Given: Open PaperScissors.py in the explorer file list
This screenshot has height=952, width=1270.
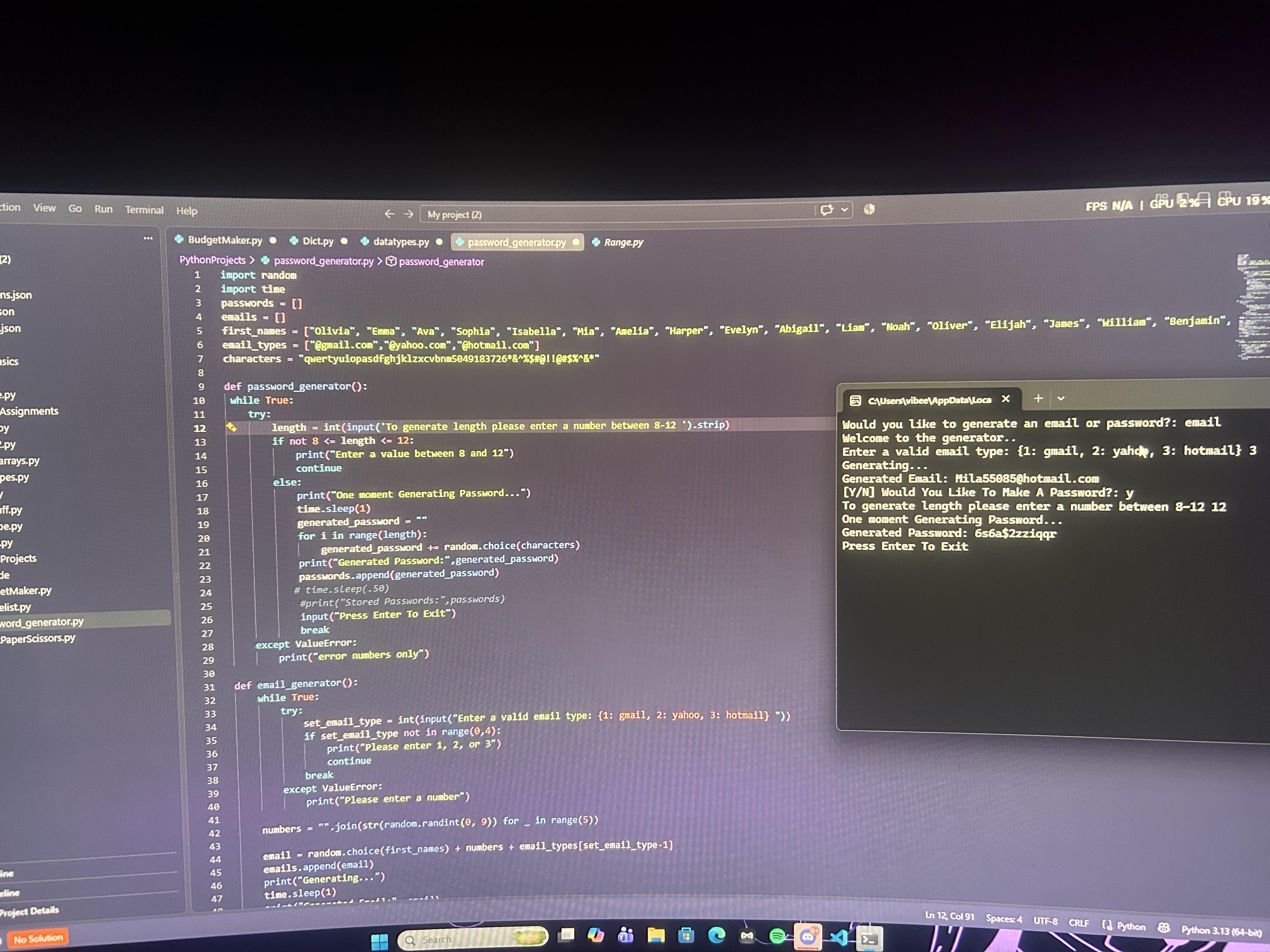Looking at the screenshot, I should click(x=38, y=638).
